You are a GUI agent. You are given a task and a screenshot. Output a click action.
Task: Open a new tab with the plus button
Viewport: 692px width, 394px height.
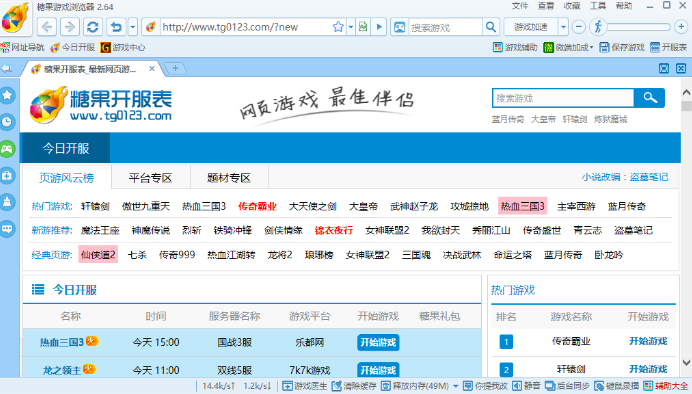tap(175, 68)
